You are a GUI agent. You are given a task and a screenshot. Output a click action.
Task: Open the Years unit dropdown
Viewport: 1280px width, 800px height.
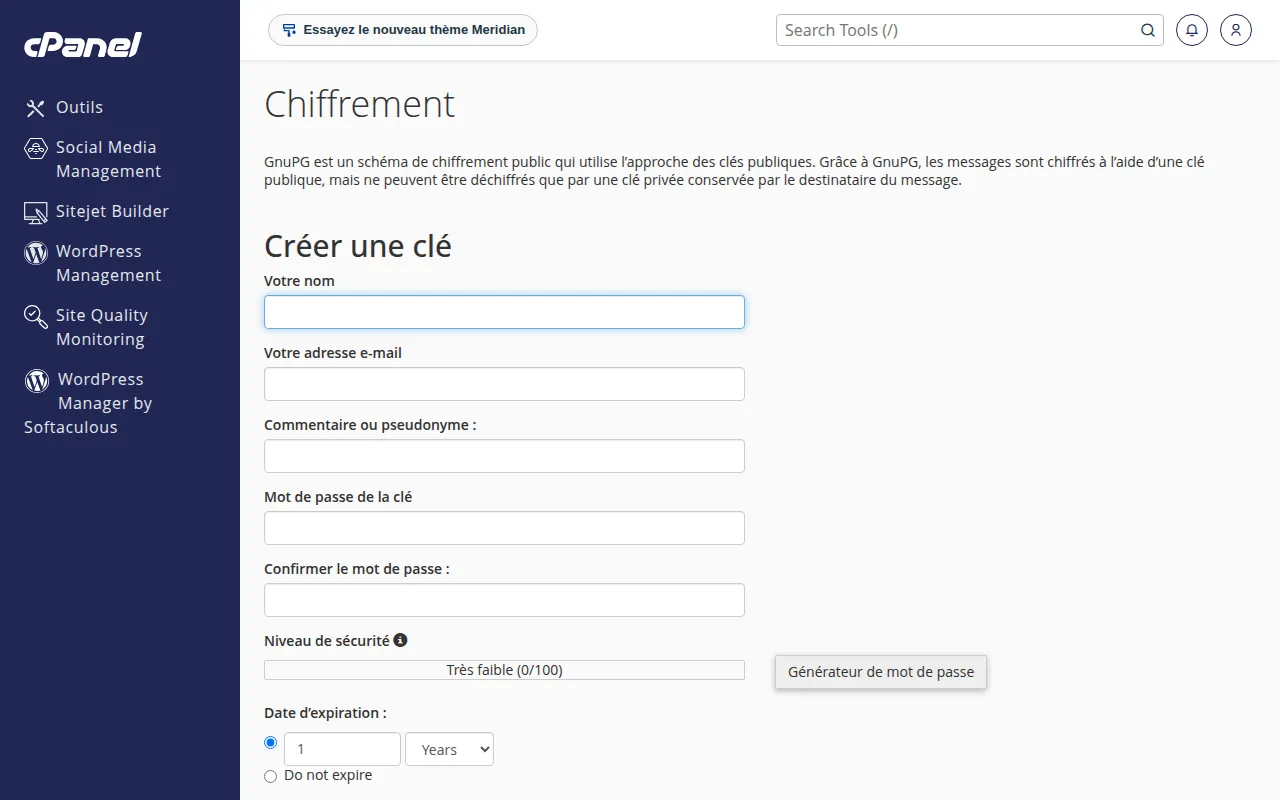coord(449,749)
